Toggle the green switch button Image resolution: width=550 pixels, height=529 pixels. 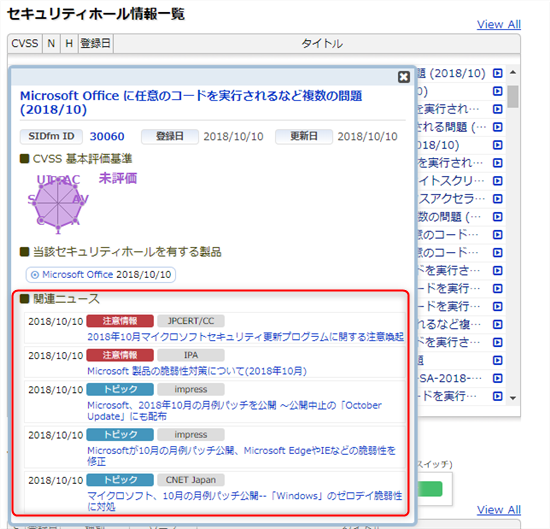click(430, 489)
